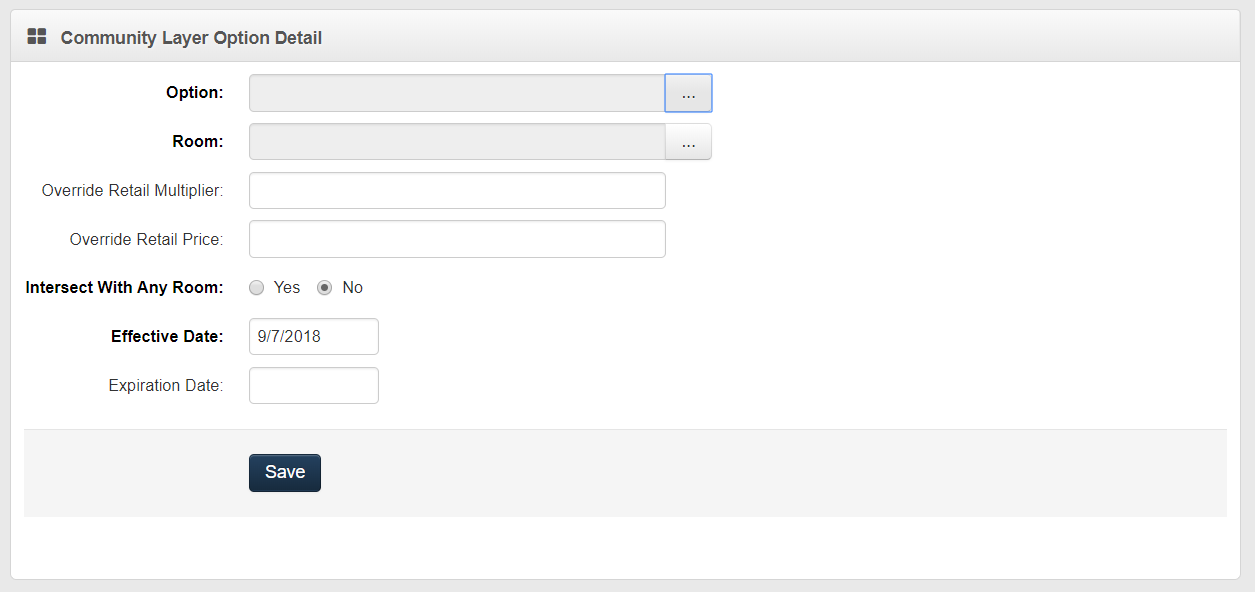The height and width of the screenshot is (592, 1255).
Task: Focus the Override Retail Multiplier input
Action: pyautogui.click(x=456, y=190)
